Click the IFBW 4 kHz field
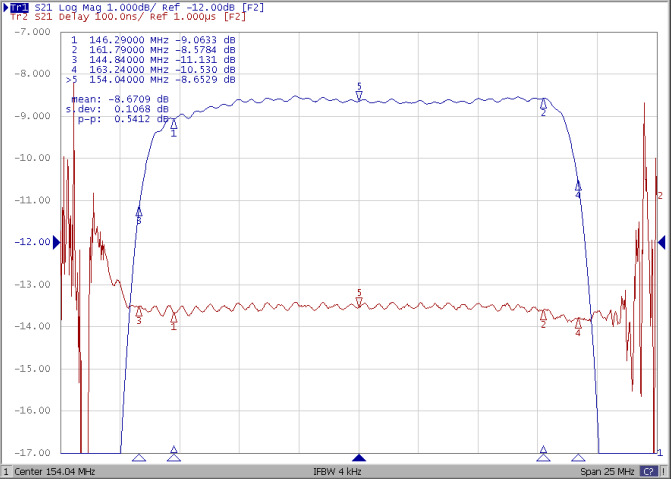This screenshot has width=671, height=479. pyautogui.click(x=335, y=471)
